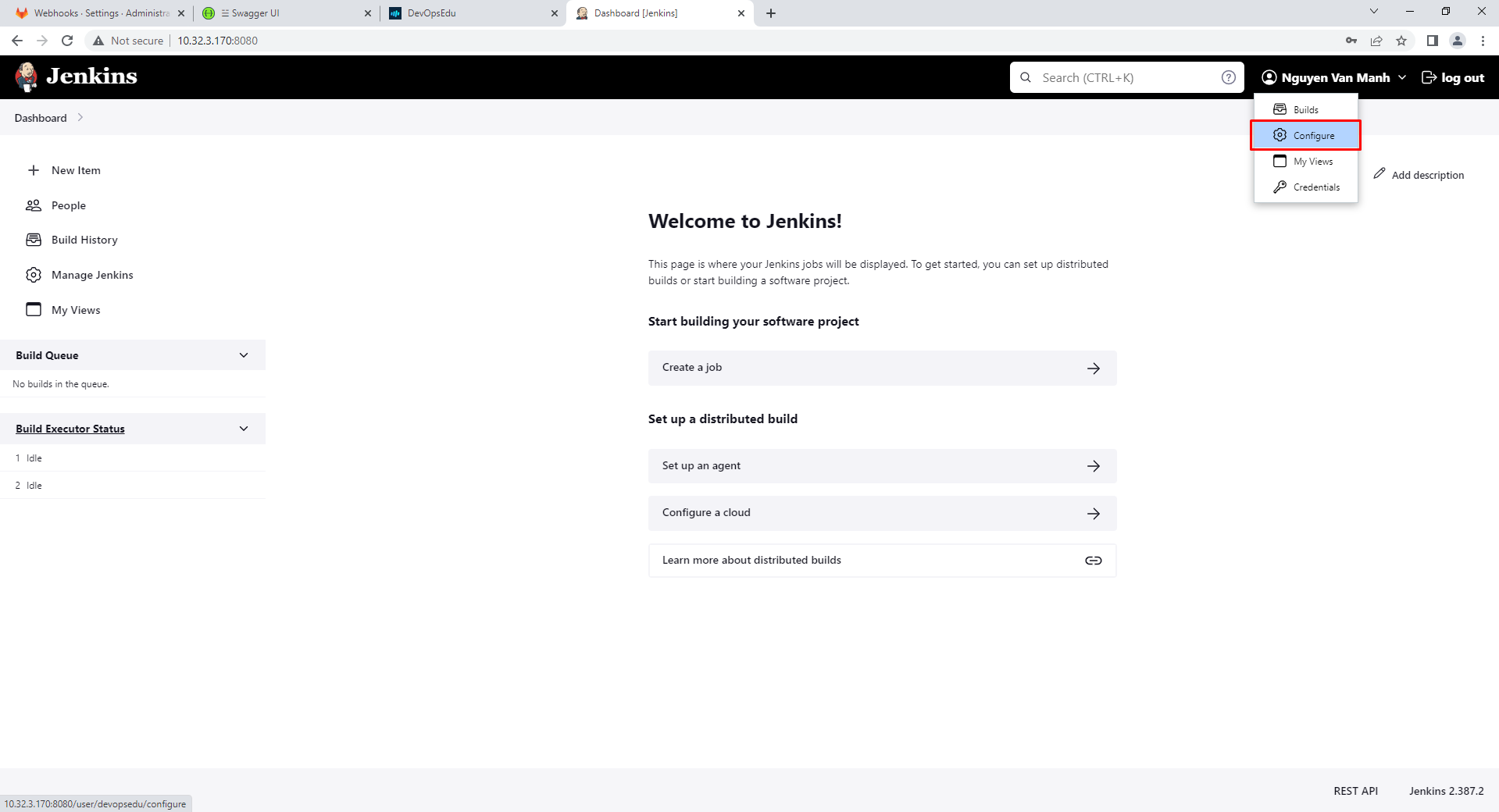Click the Nguyen Van Manh user name
This screenshot has height=812, width=1499.
coord(1335,77)
